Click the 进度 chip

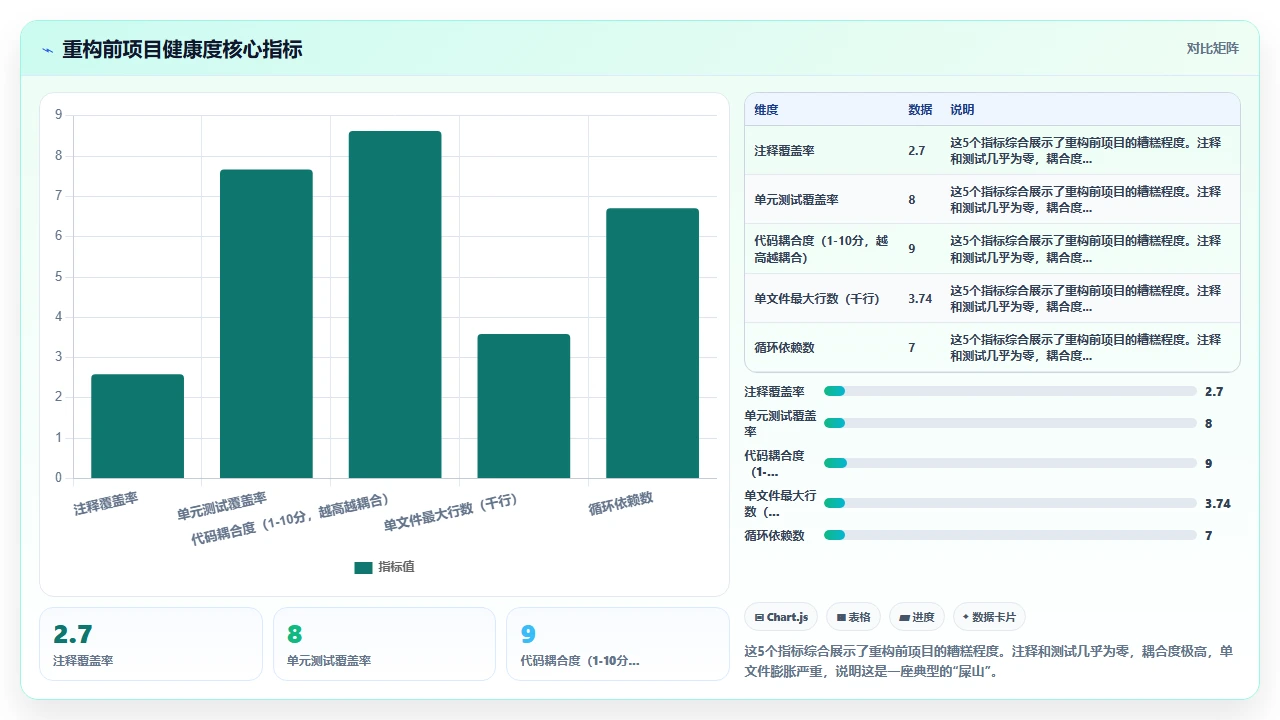[x=917, y=617]
